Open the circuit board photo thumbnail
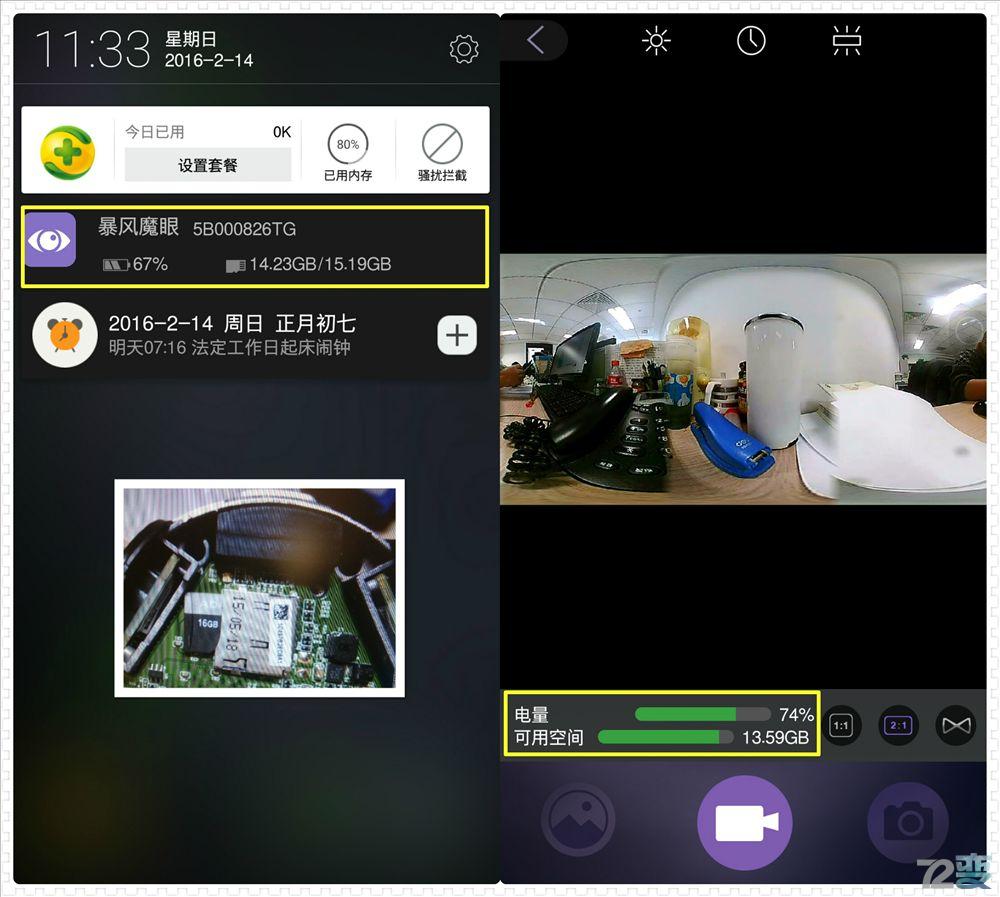This screenshot has width=1000, height=897. (x=258, y=588)
